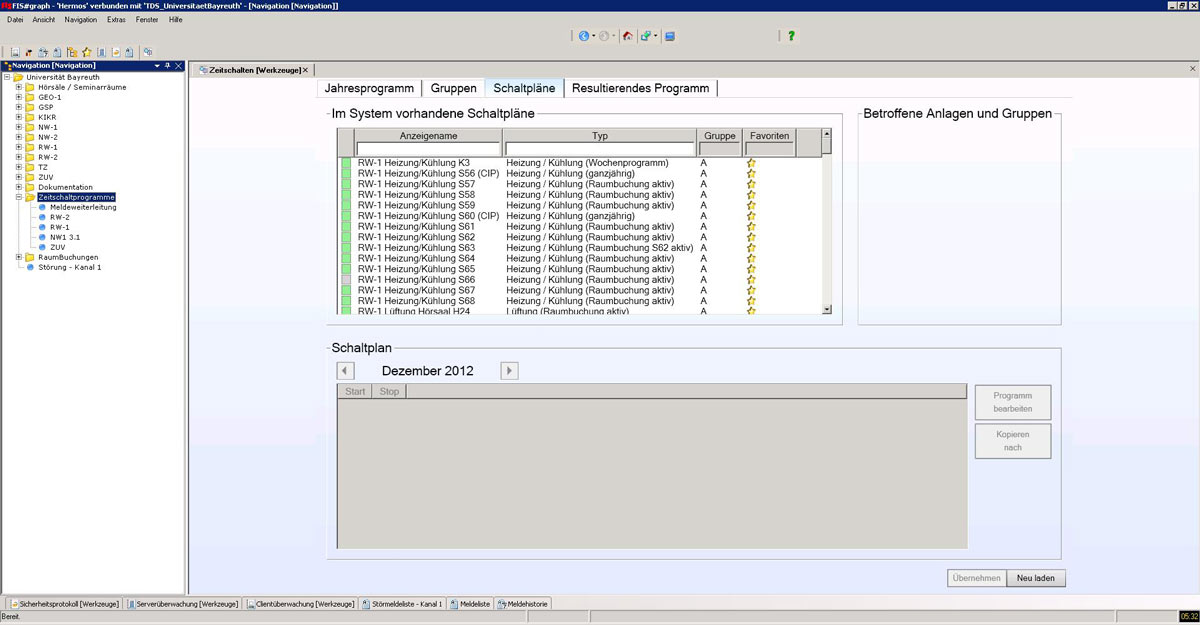Click the Anzeigename filter input field
Viewport: 1200px width, 625px height.
pos(428,149)
